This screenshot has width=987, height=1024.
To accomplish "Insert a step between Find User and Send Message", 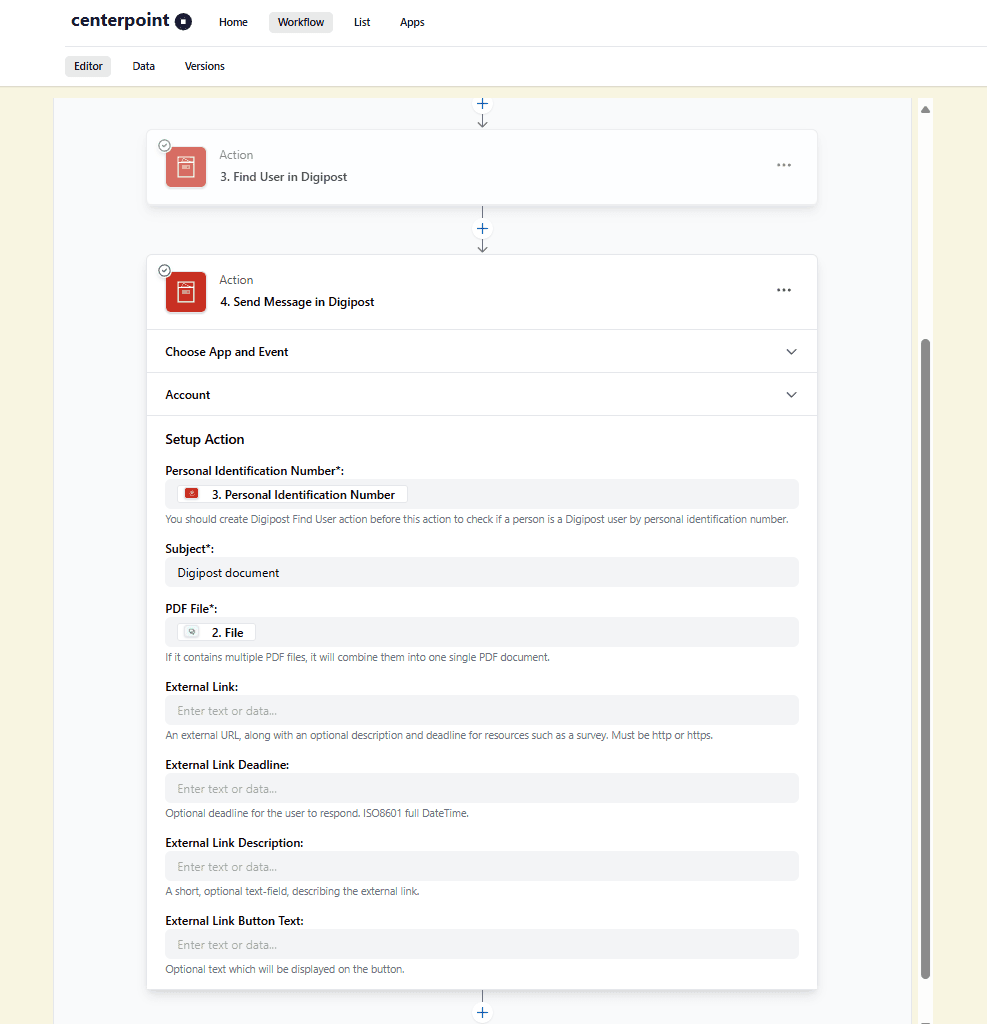I will (x=482, y=228).
